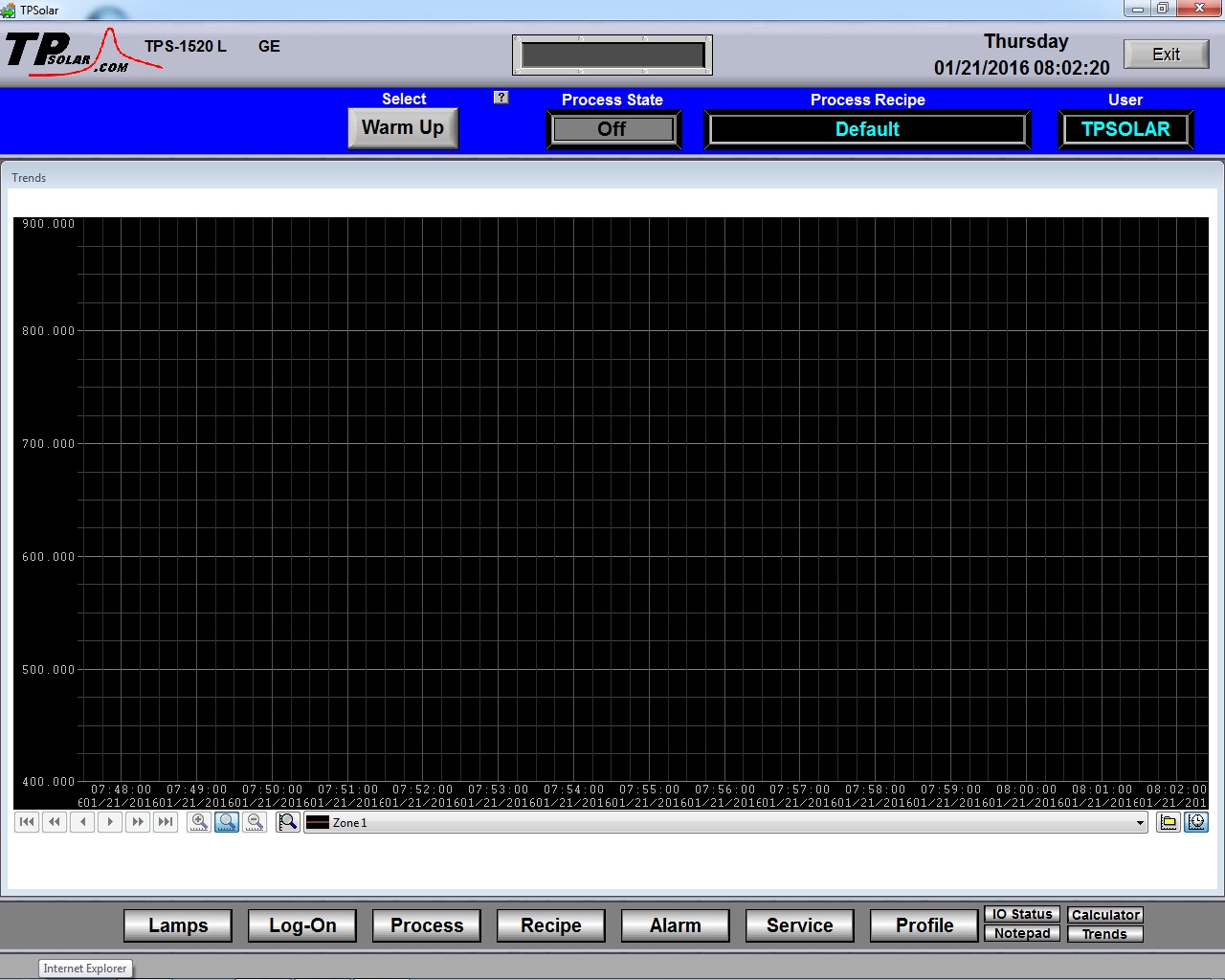Go to the Process screen

[x=427, y=925]
